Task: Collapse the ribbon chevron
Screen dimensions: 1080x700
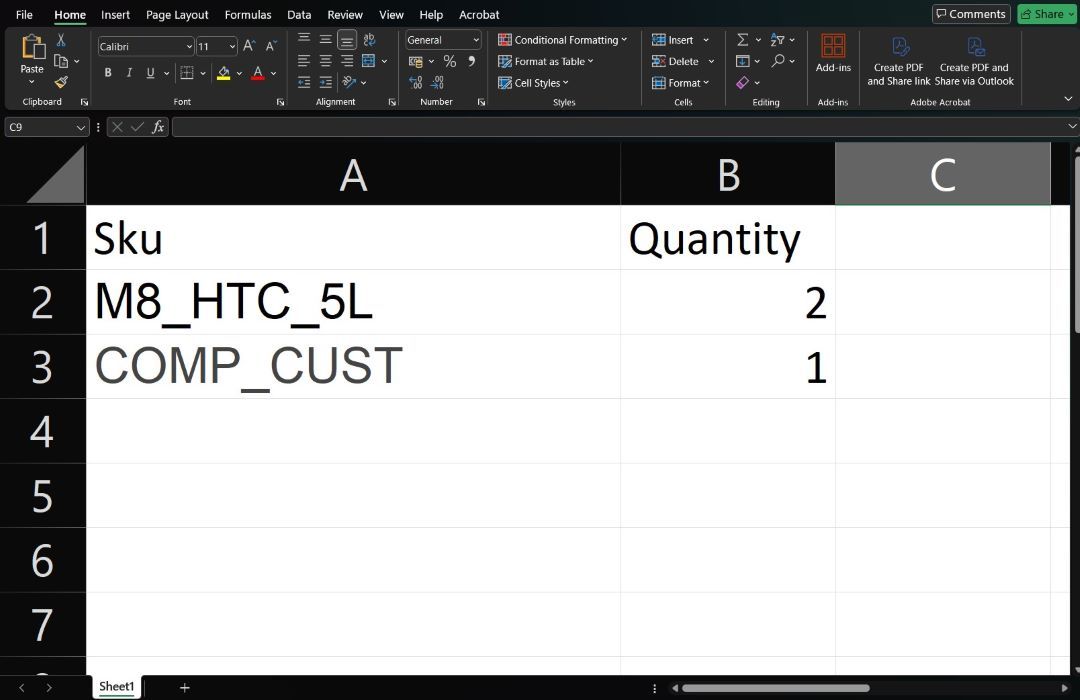Action: point(1068,99)
